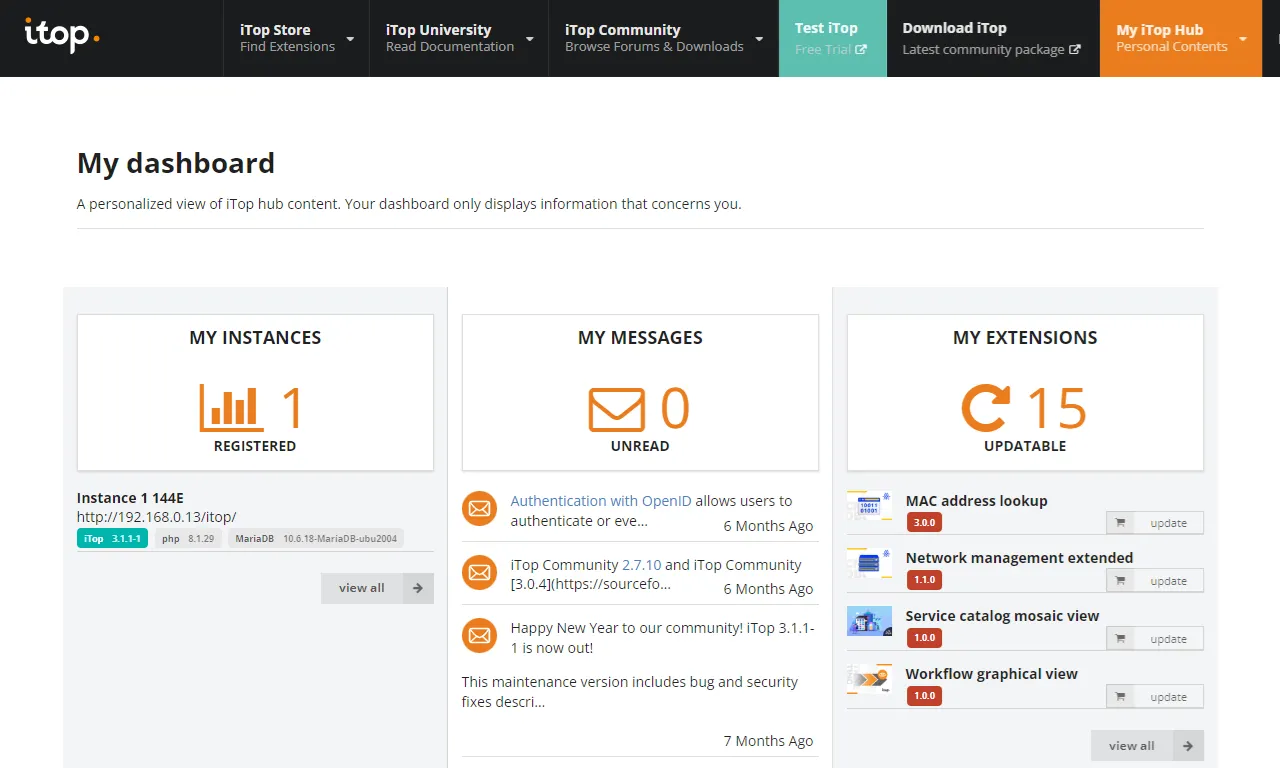Open Service catalog mosaic view extension

pyautogui.click(x=1002, y=616)
